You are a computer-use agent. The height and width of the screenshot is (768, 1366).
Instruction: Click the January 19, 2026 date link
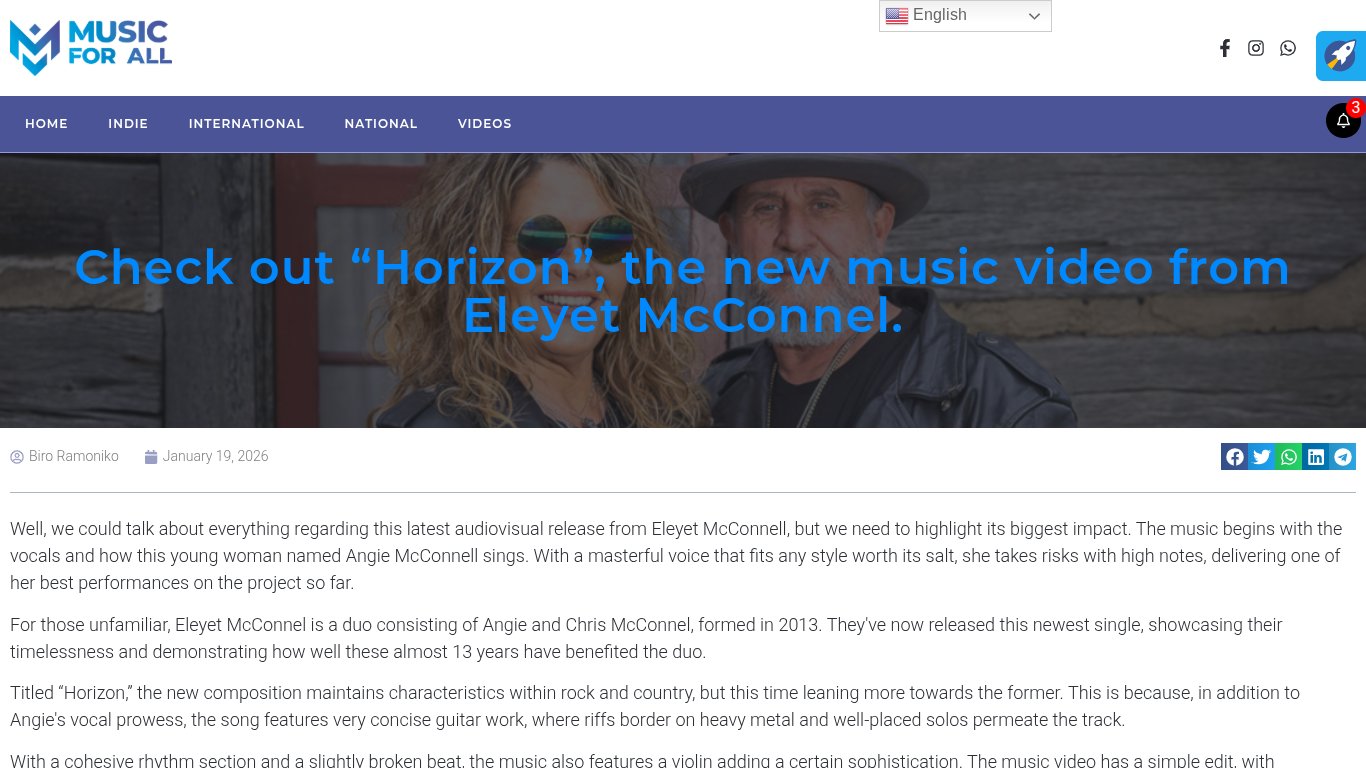215,457
